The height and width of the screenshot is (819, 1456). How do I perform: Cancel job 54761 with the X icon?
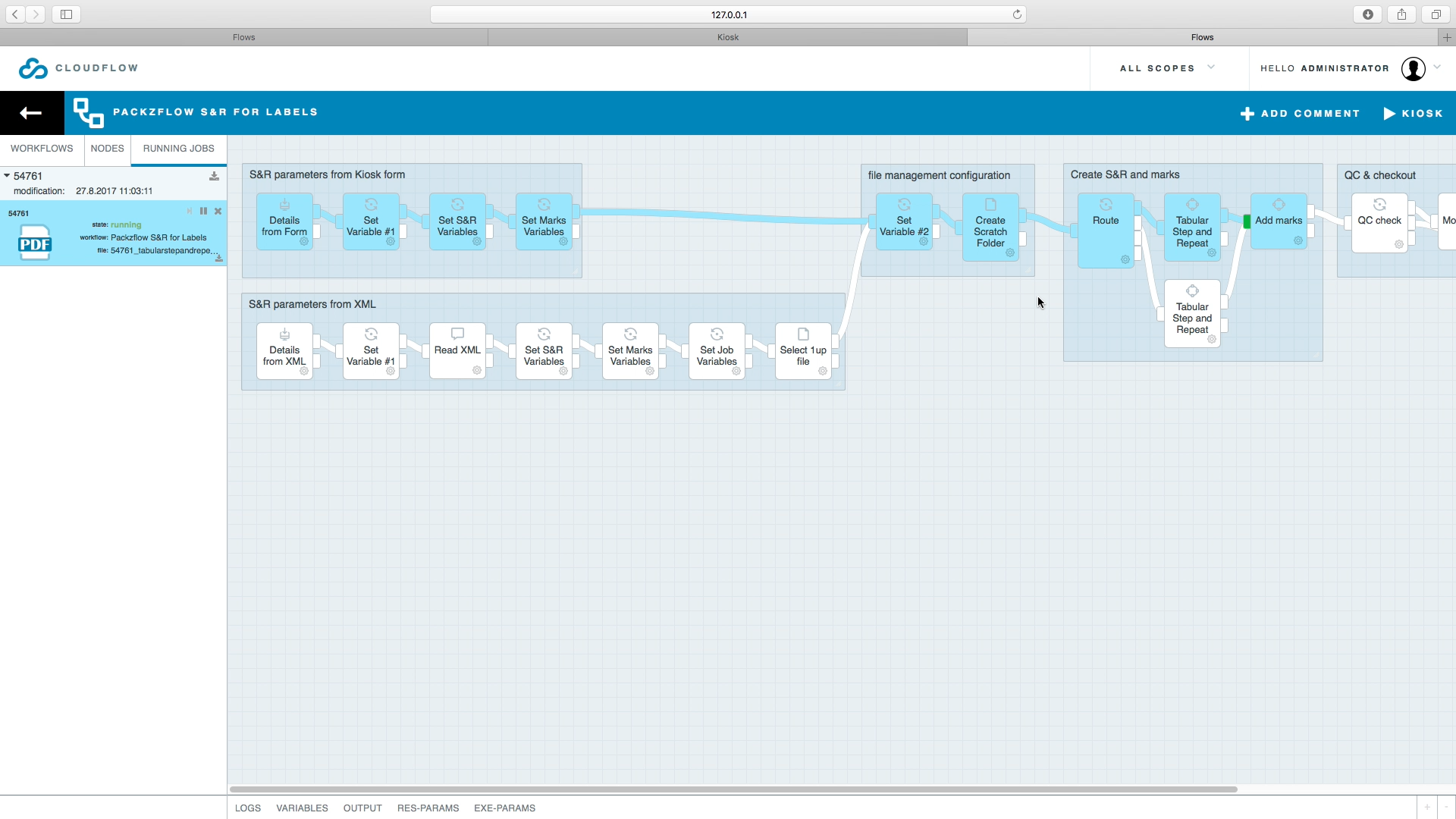pos(218,212)
